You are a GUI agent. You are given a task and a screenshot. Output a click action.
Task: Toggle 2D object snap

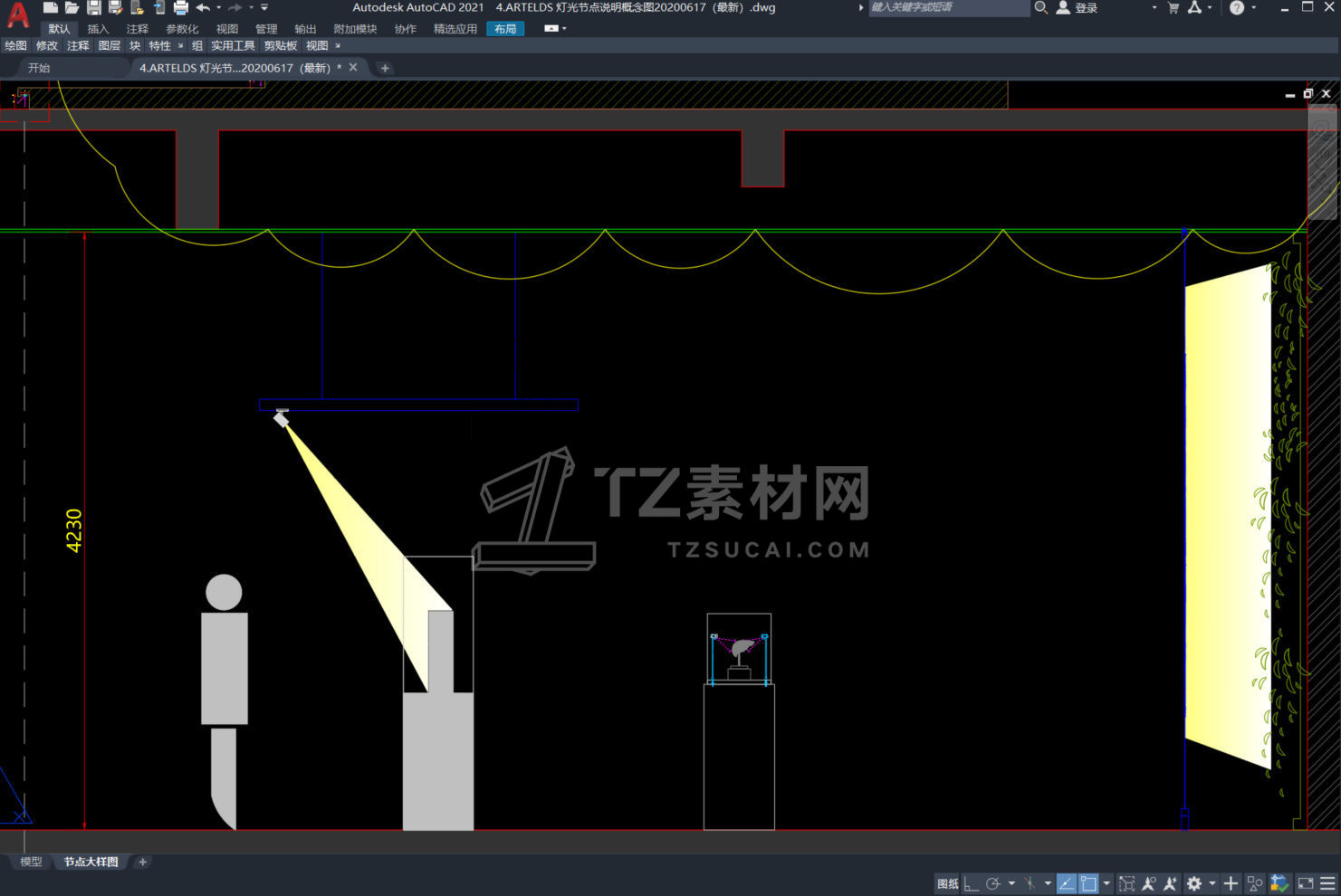click(x=1088, y=883)
